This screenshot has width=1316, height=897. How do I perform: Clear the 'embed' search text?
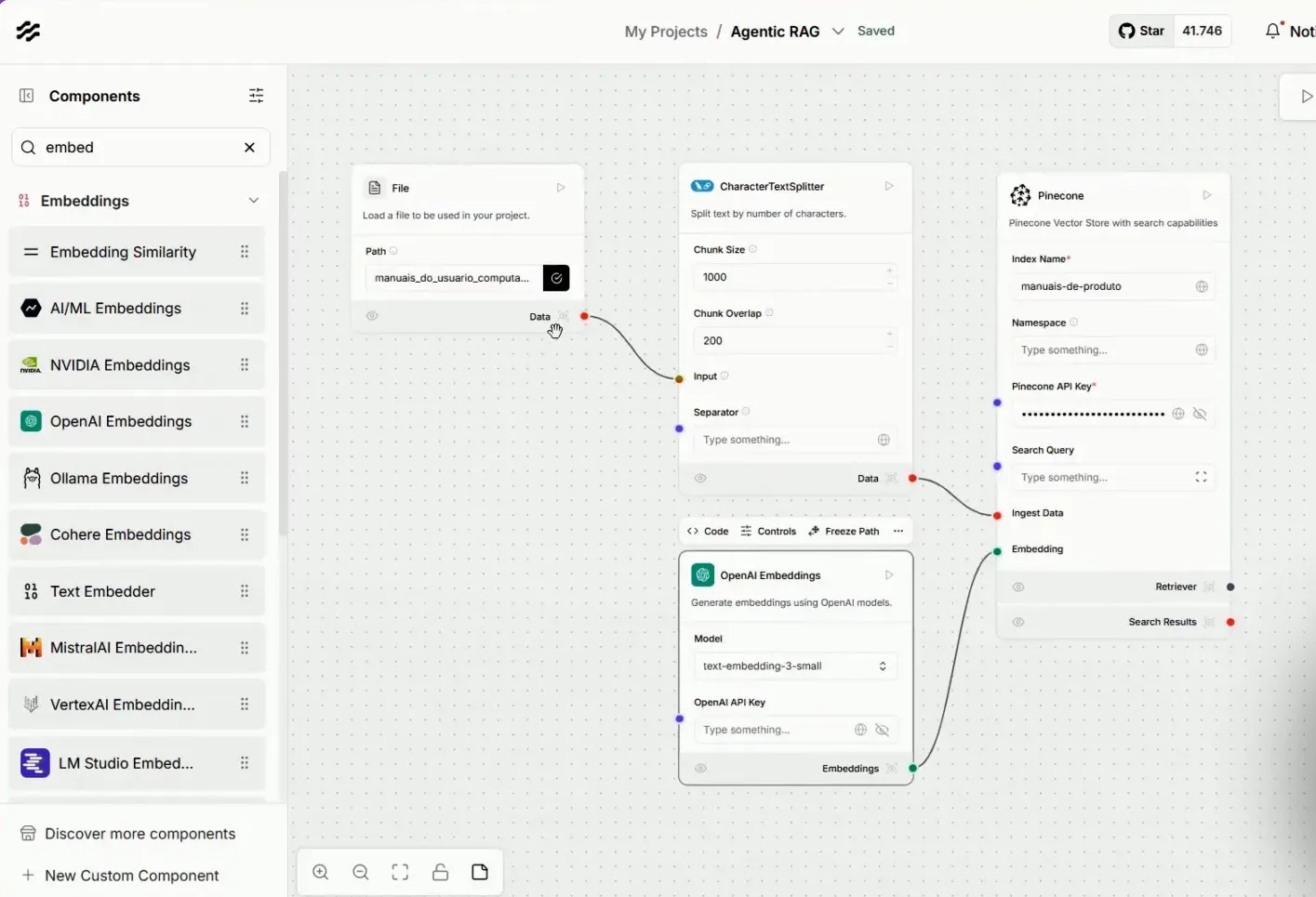coord(249,148)
